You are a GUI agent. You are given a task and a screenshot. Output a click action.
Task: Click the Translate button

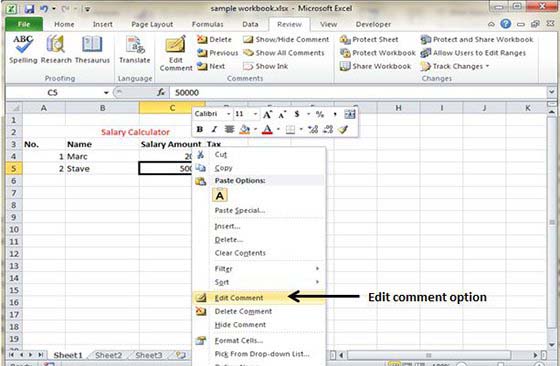135,50
